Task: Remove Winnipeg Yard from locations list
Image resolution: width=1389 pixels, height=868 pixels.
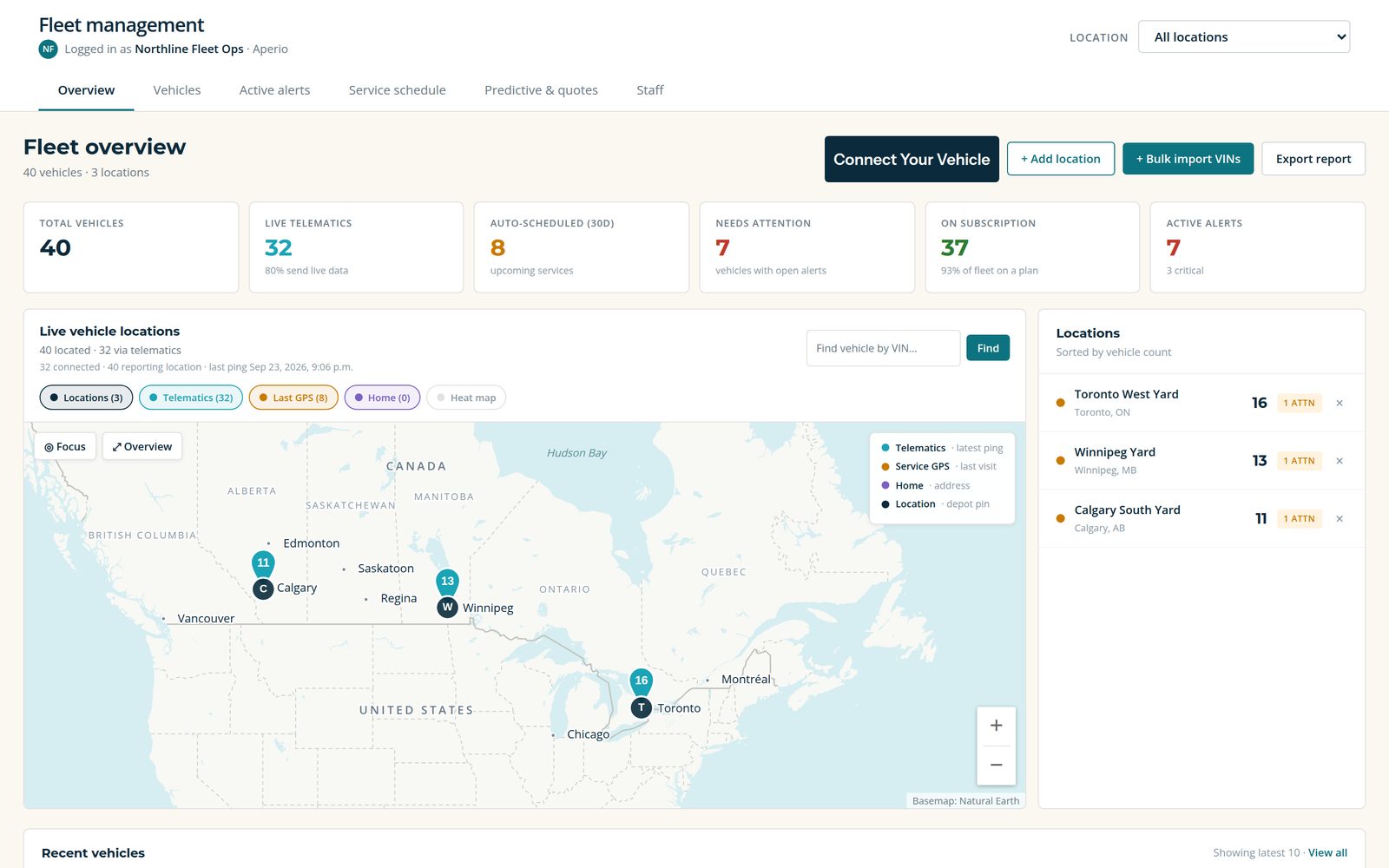Action: tap(1340, 461)
